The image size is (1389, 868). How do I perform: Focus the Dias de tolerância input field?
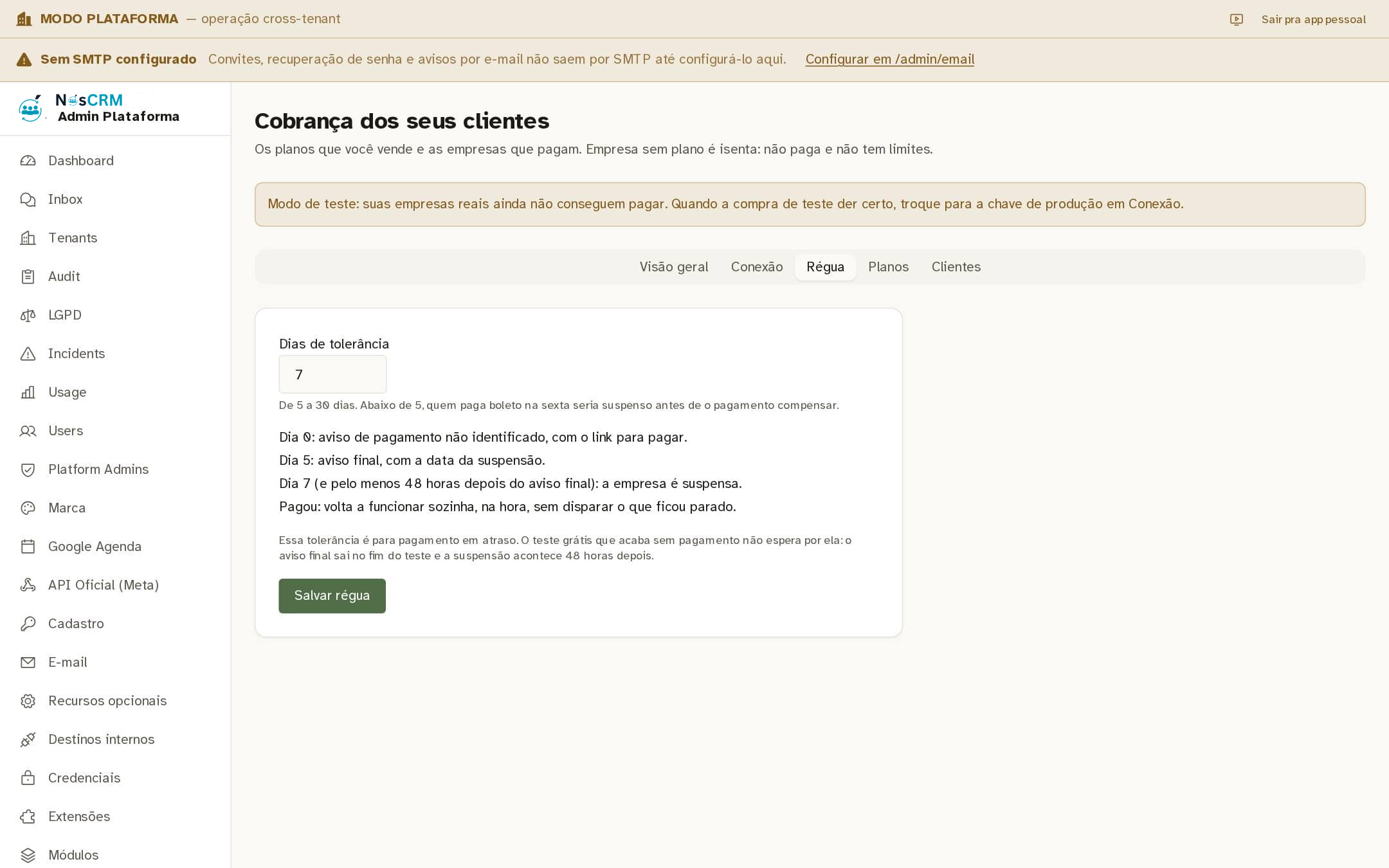pos(332,374)
